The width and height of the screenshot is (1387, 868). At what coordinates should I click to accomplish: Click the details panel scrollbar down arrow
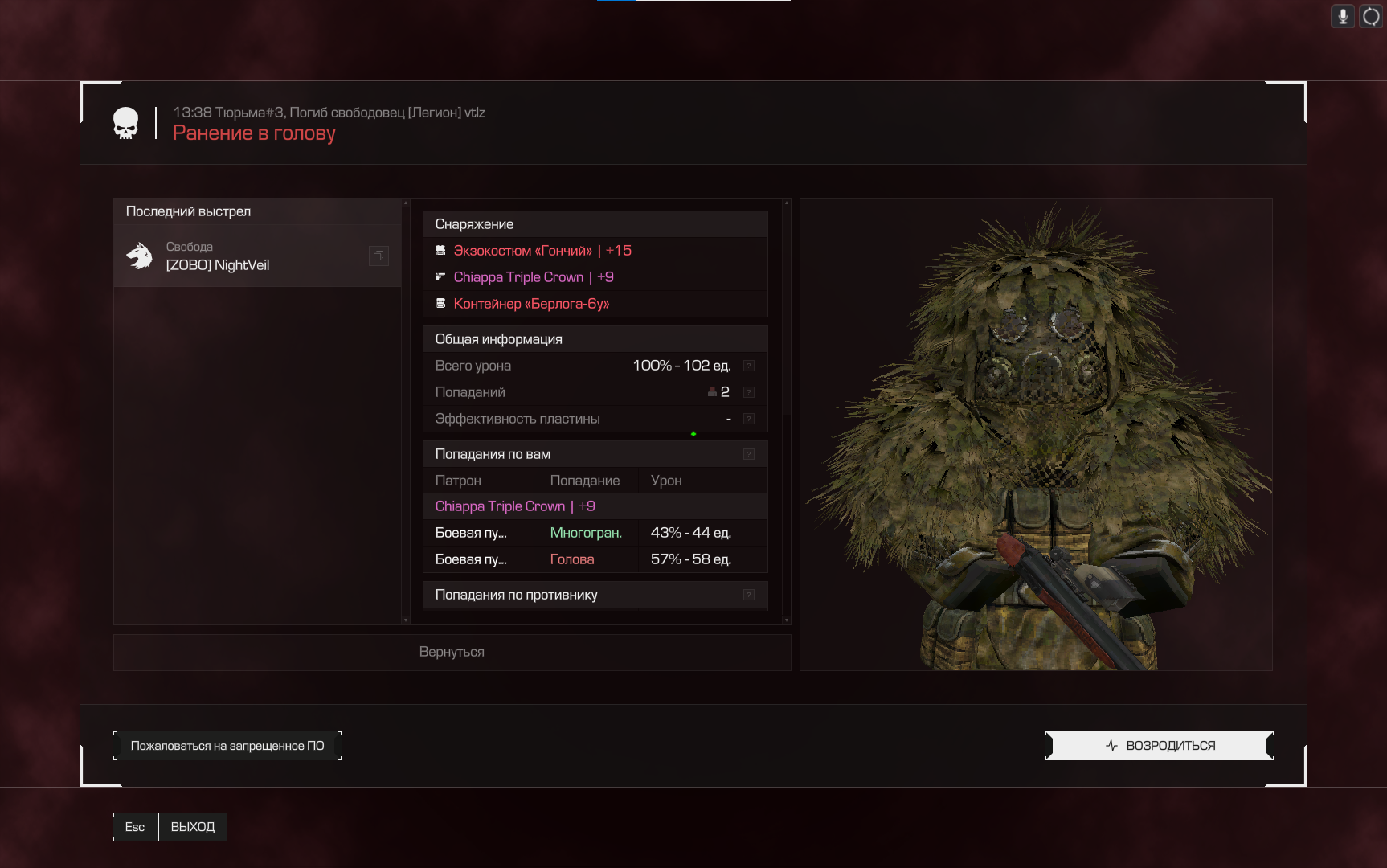click(787, 620)
